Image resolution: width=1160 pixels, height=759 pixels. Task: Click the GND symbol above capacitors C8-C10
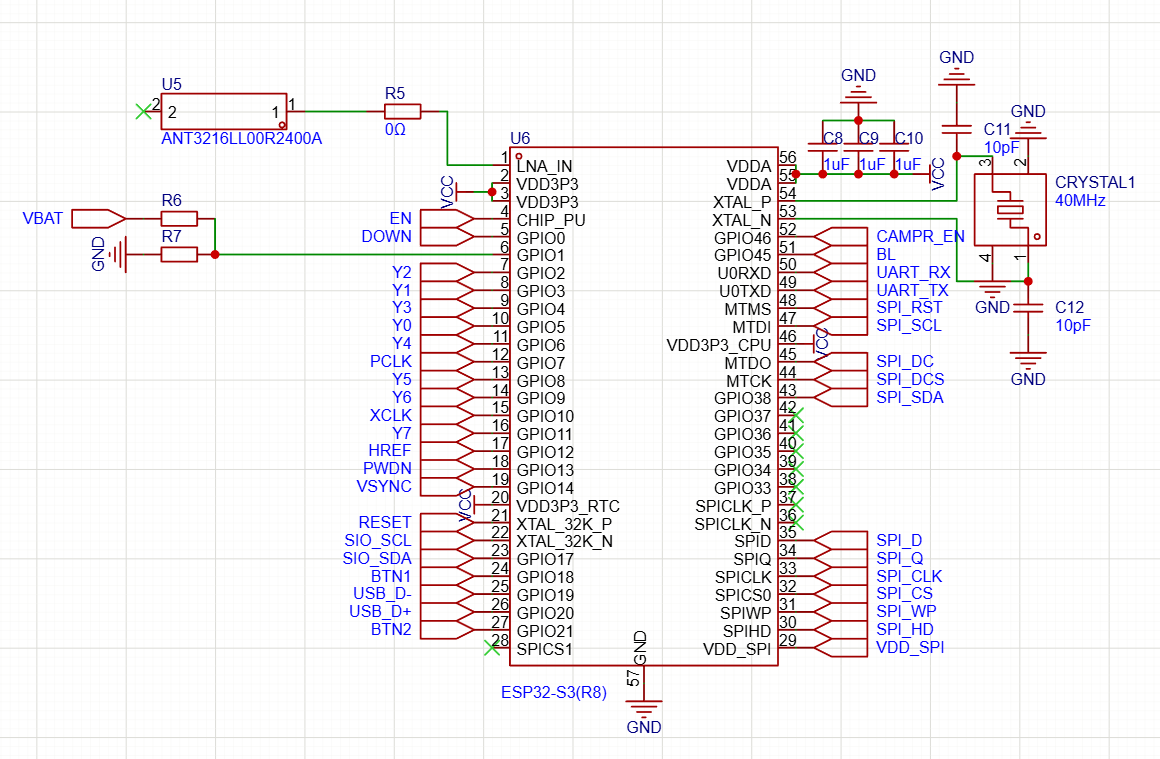click(858, 95)
